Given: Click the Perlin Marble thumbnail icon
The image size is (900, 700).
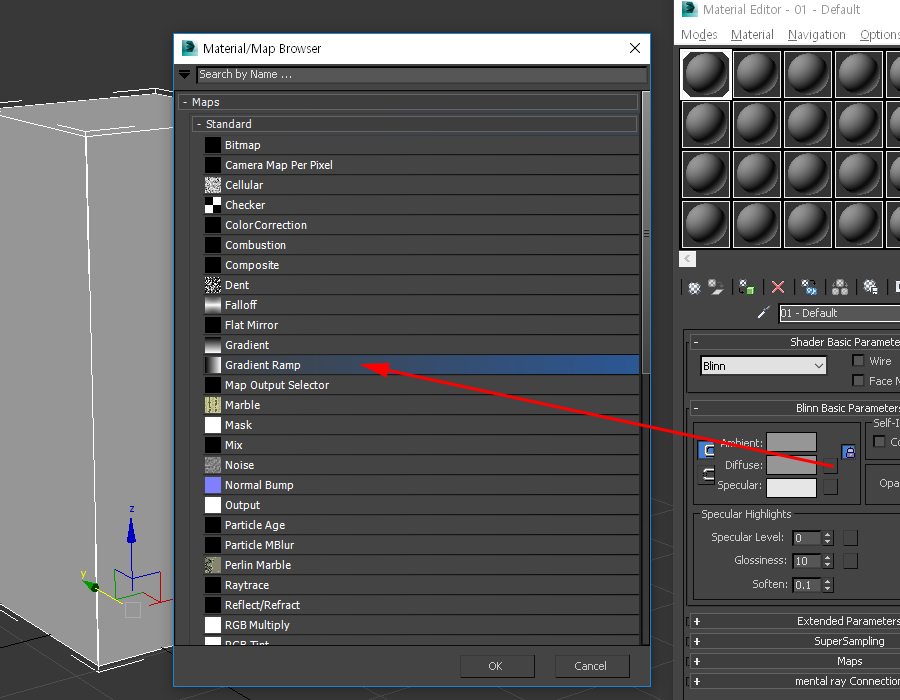Looking at the screenshot, I should coord(213,565).
